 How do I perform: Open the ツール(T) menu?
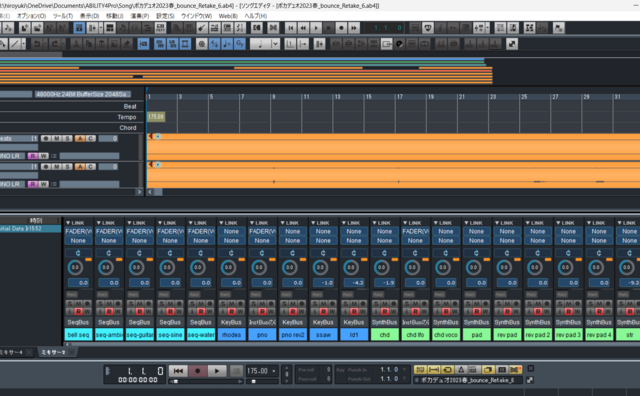62,16
